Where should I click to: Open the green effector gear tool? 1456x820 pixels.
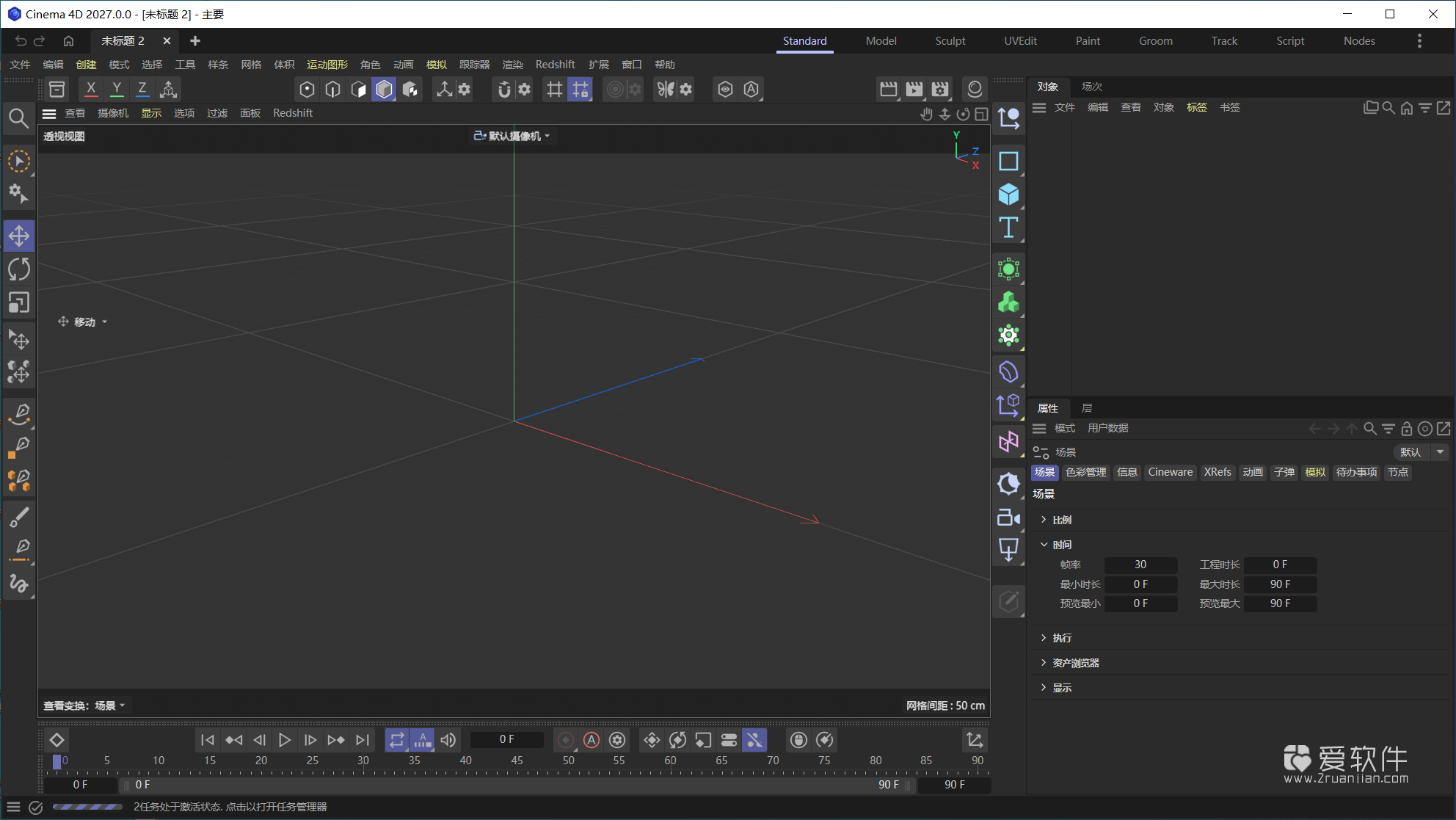[1008, 335]
